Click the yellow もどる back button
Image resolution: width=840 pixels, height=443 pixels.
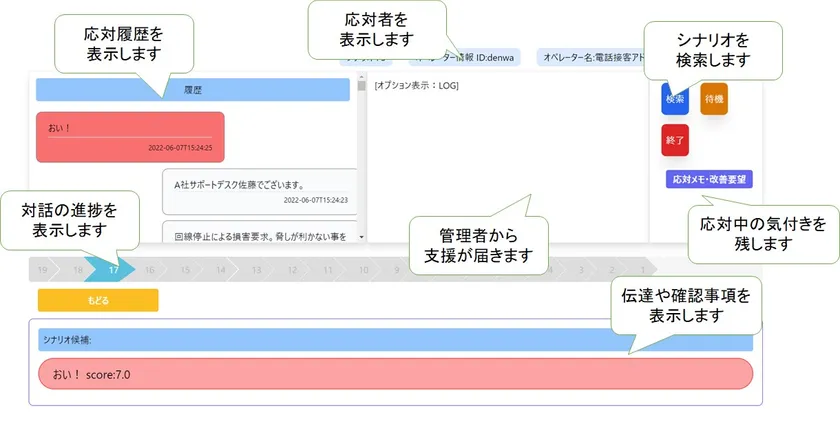98,300
